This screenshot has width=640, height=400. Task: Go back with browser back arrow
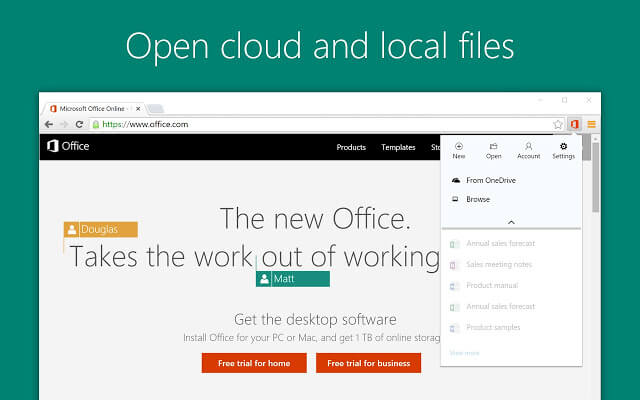click(x=49, y=124)
